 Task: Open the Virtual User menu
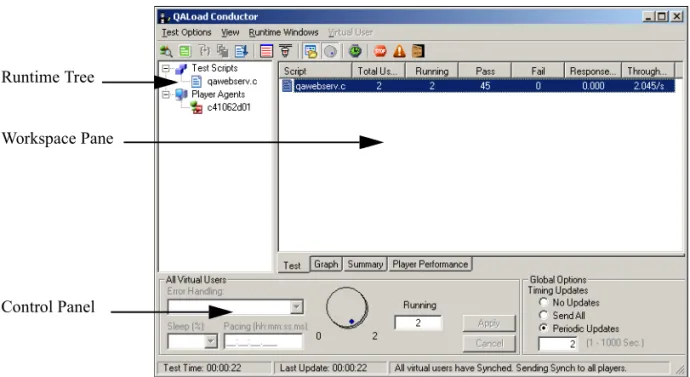[x=351, y=33]
